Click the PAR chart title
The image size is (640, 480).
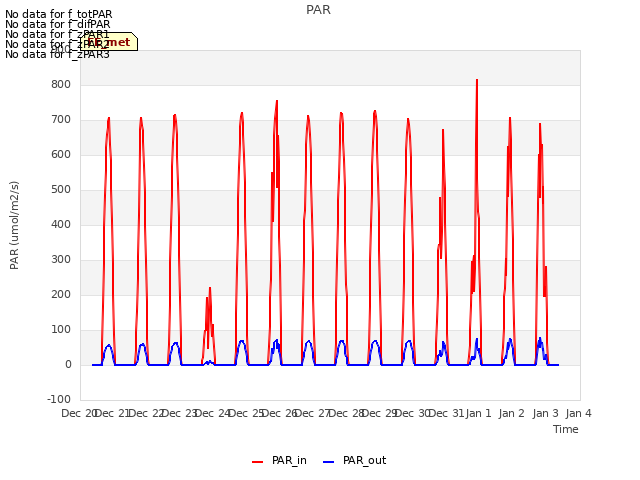pyautogui.click(x=318, y=10)
